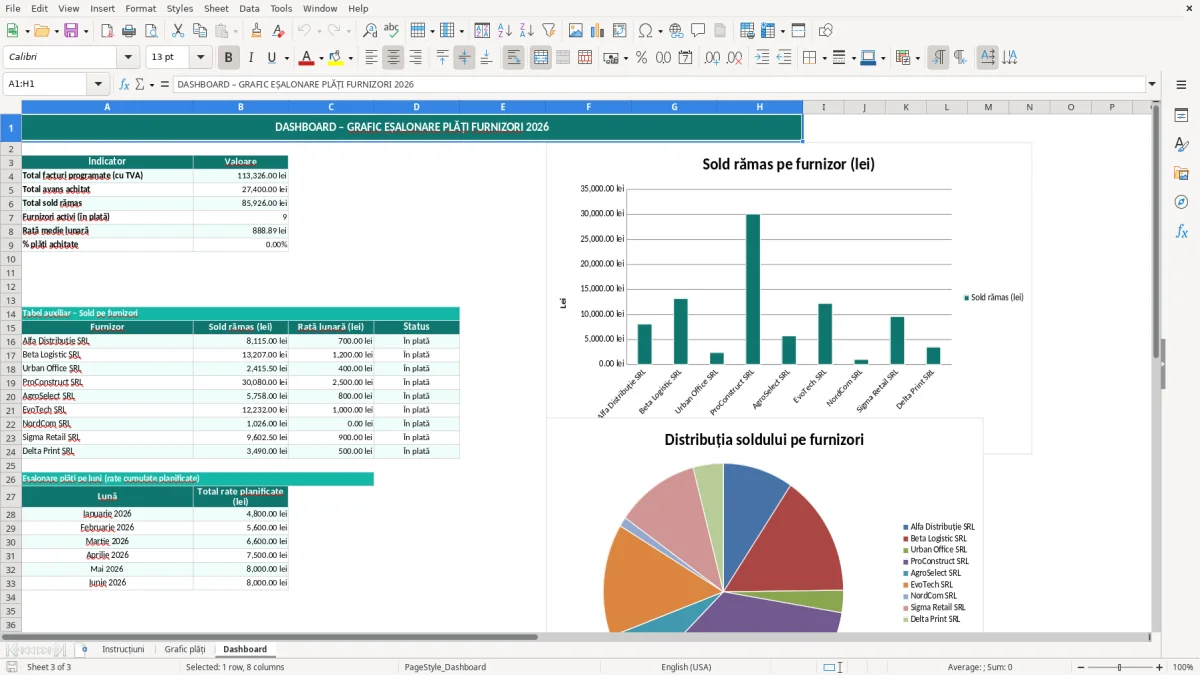Screen dimensions: 1200x675
Task: Open underline style dropdown arrow
Action: [x=287, y=58]
